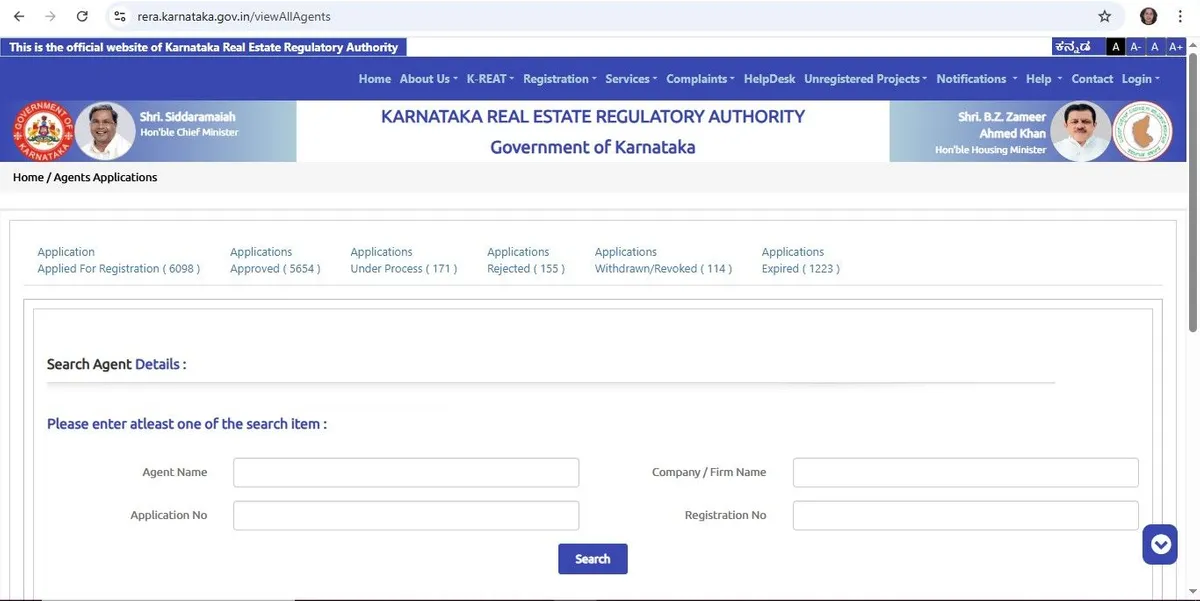The height and width of the screenshot is (601, 1200).
Task: Click the blue scroll-down chevron button
Action: tap(1160, 545)
